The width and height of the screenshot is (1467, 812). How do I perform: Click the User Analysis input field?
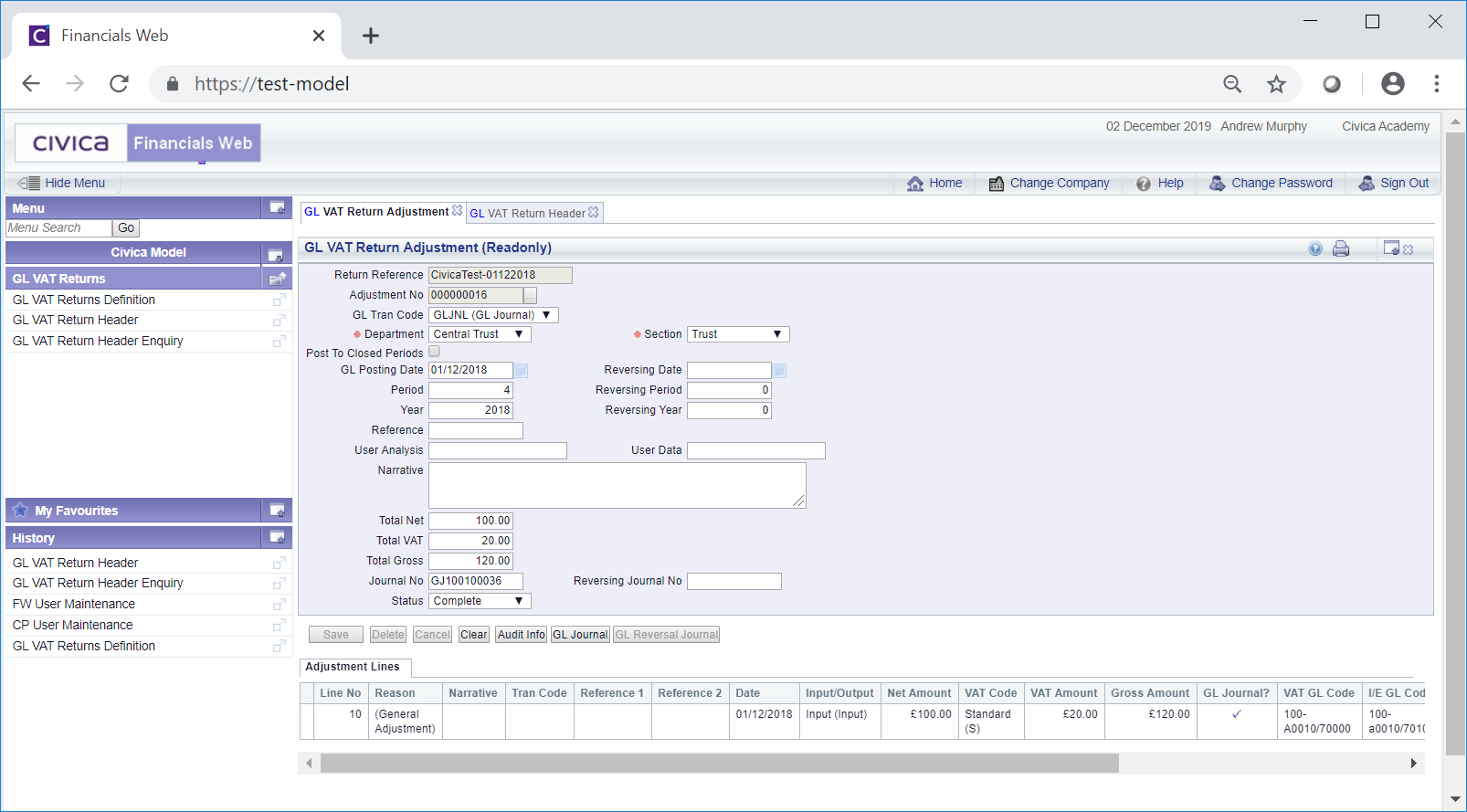point(498,450)
